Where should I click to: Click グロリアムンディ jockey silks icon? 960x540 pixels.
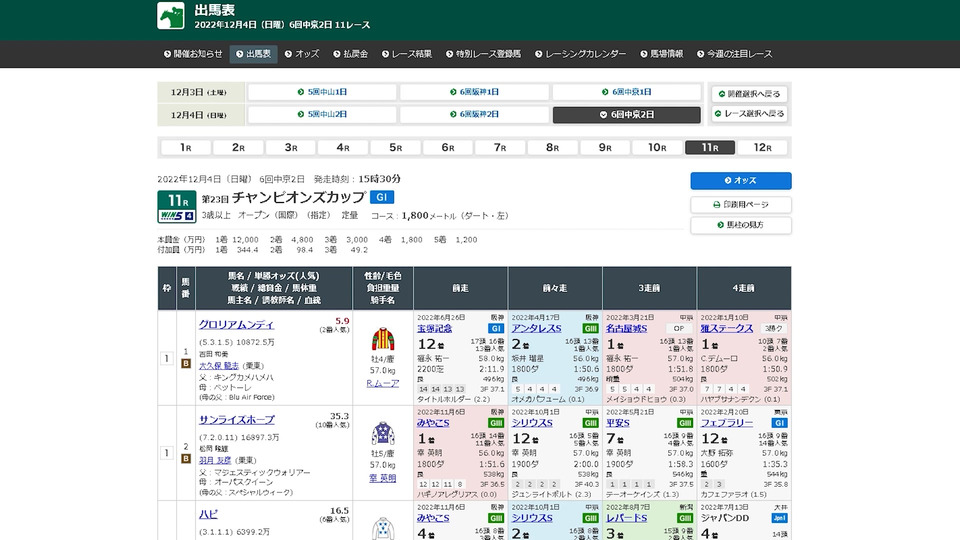coord(383,339)
